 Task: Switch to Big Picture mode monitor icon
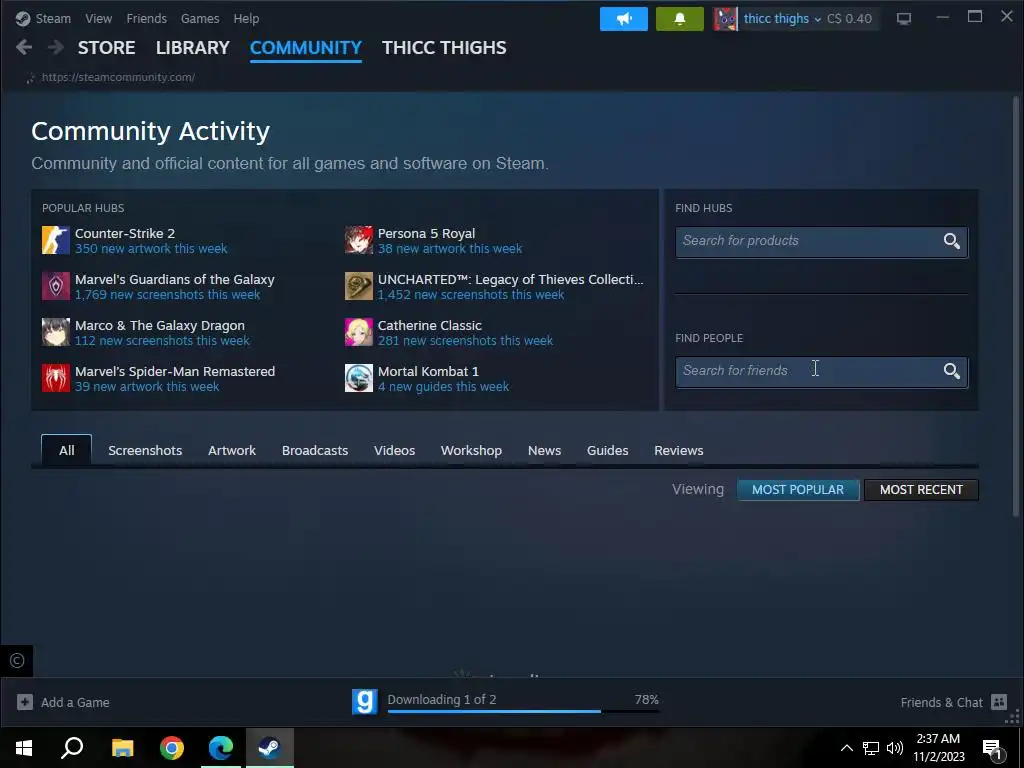point(904,19)
